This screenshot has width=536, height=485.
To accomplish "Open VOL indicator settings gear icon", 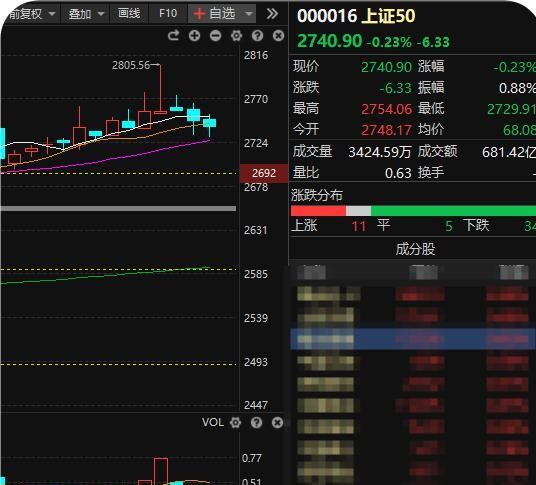I will pyautogui.click(x=236, y=423).
